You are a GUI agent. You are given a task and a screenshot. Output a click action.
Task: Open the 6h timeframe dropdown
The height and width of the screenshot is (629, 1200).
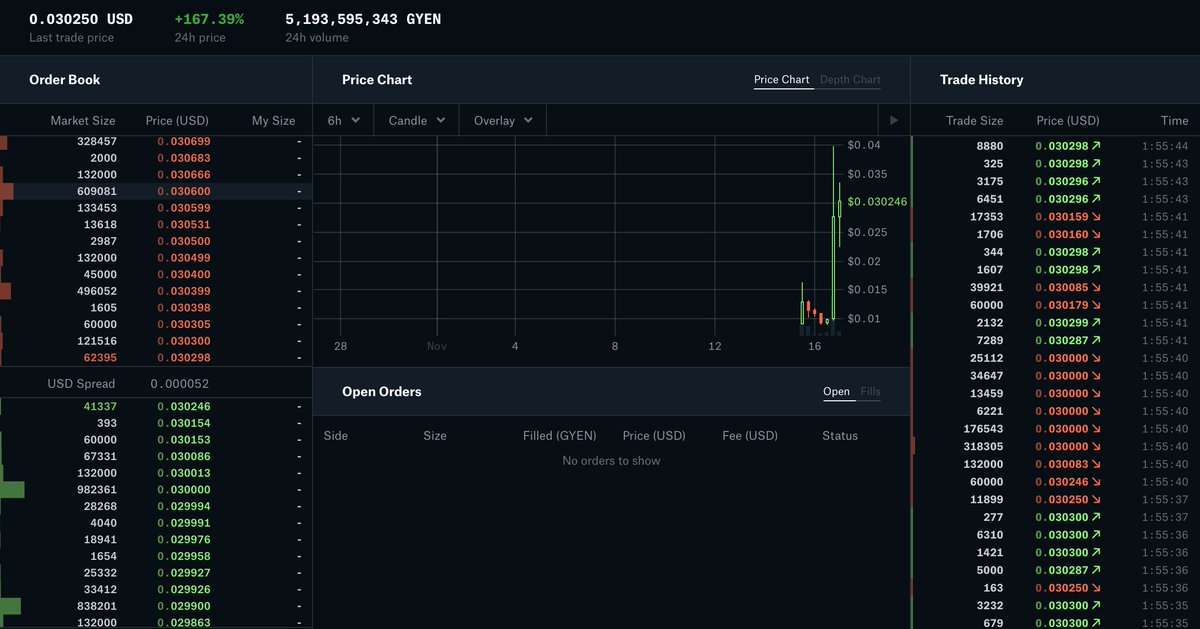(x=343, y=121)
